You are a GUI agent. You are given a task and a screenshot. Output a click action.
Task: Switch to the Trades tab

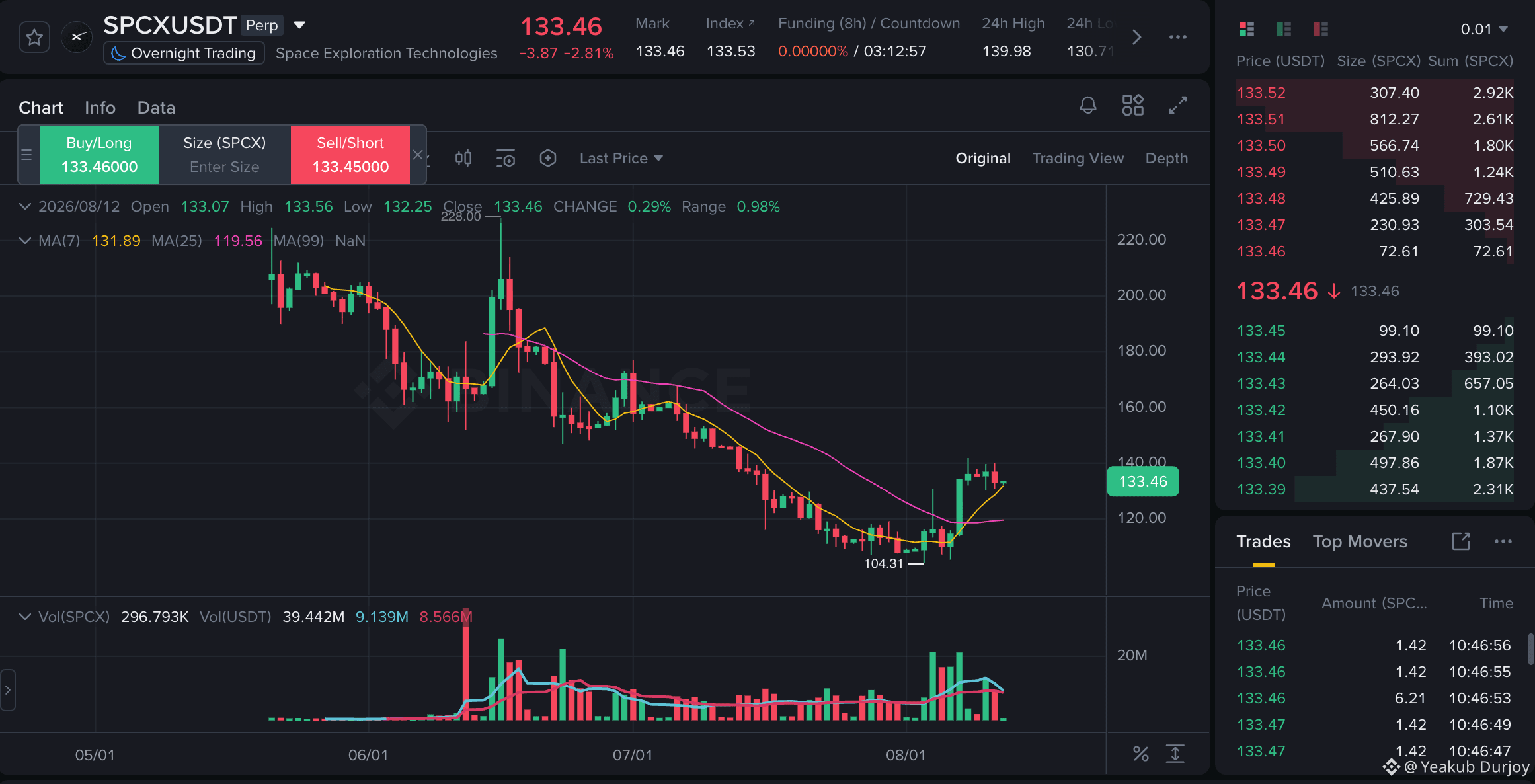(1263, 541)
